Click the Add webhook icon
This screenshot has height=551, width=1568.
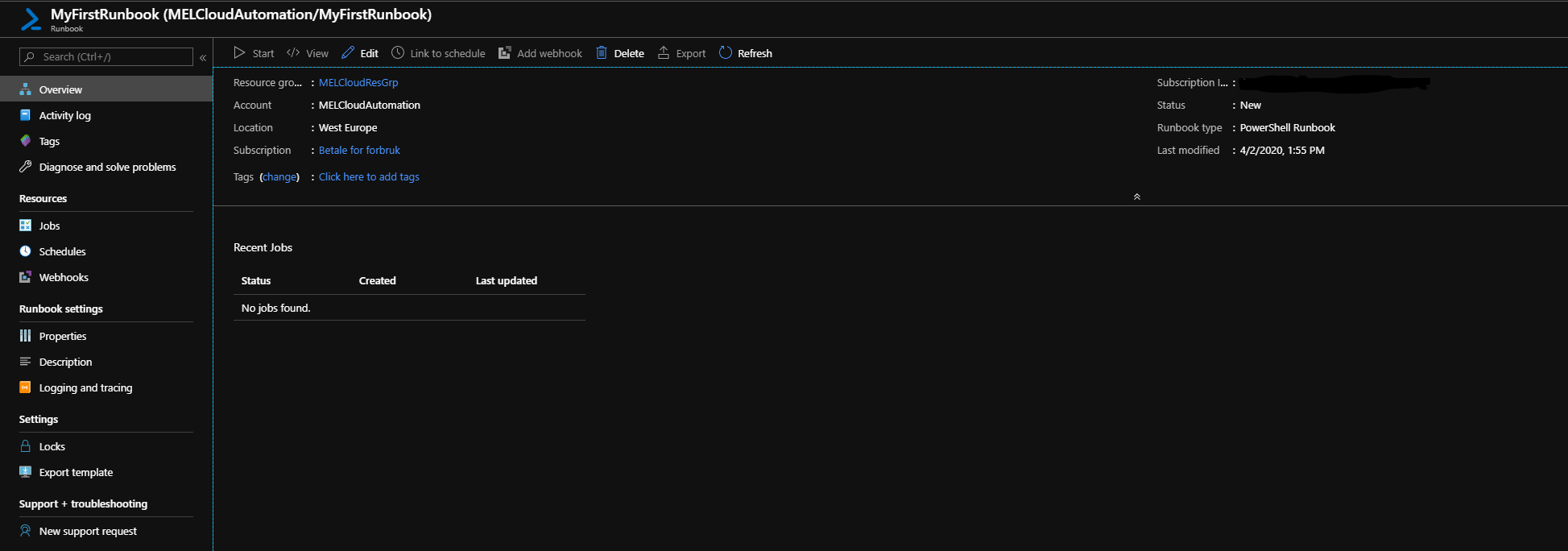click(x=505, y=53)
